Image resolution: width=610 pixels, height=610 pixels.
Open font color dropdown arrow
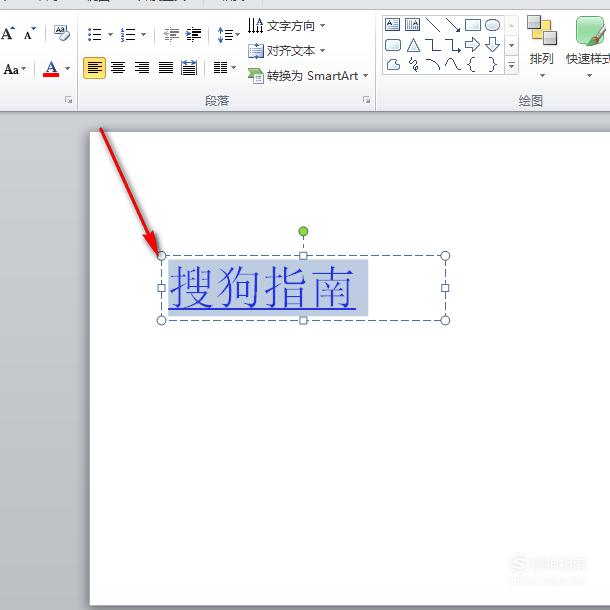pos(67,69)
